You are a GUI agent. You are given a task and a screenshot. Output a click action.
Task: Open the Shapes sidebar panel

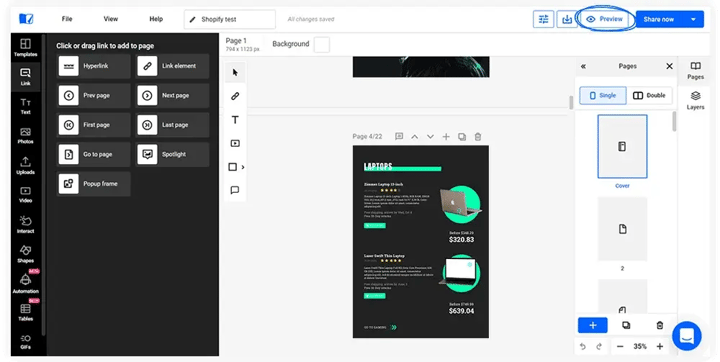(26, 254)
